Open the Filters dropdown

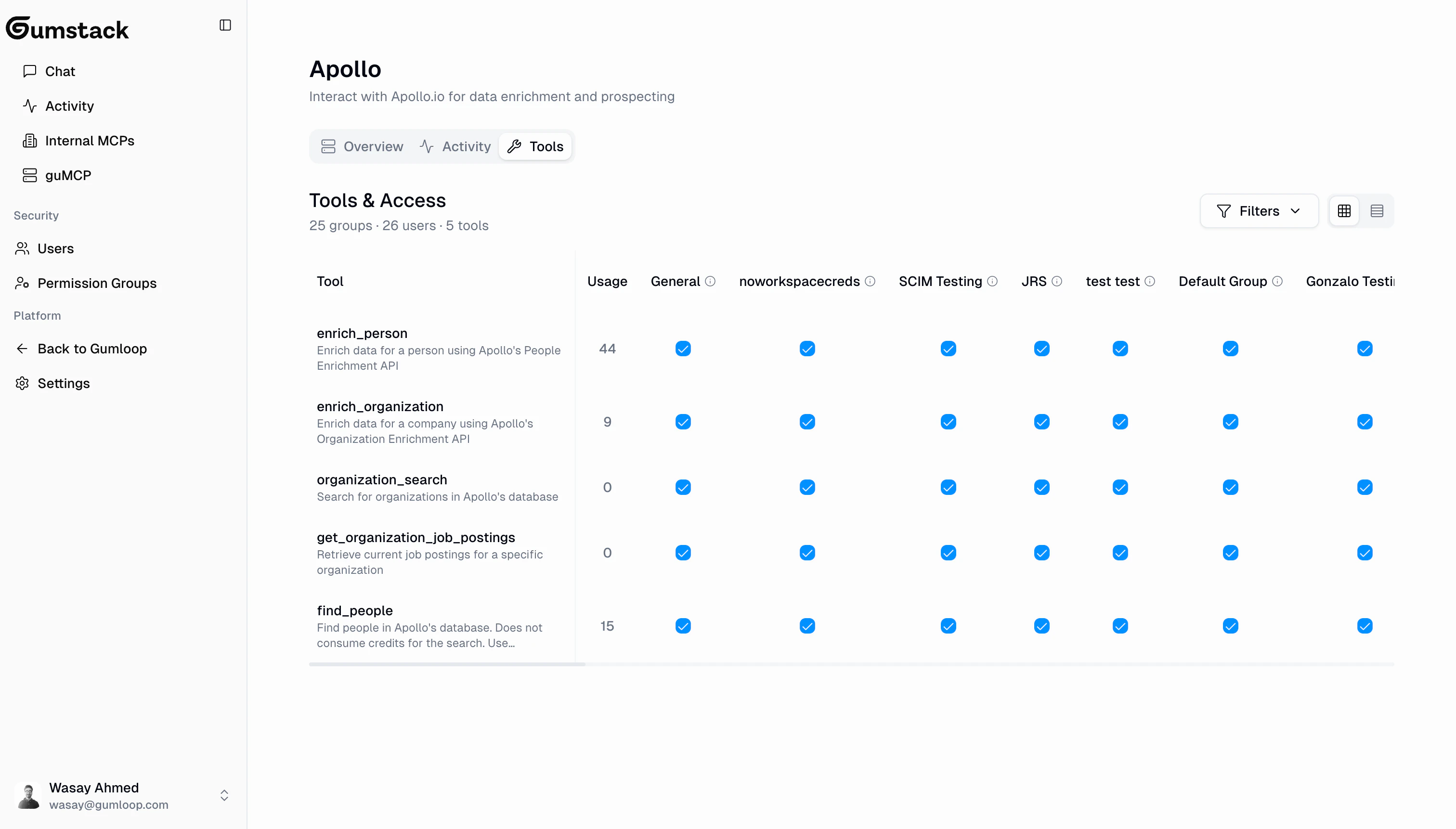[1258, 211]
